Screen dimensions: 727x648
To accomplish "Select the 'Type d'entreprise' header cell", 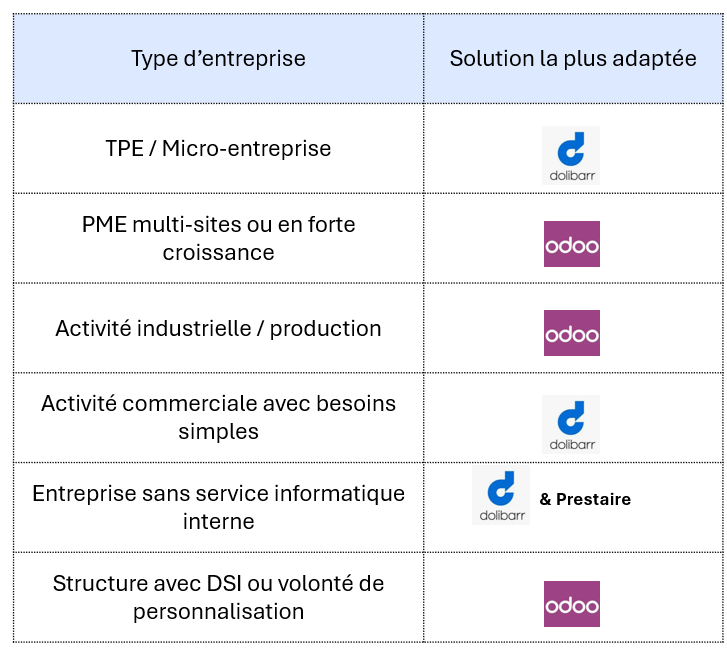I will pos(218,58).
